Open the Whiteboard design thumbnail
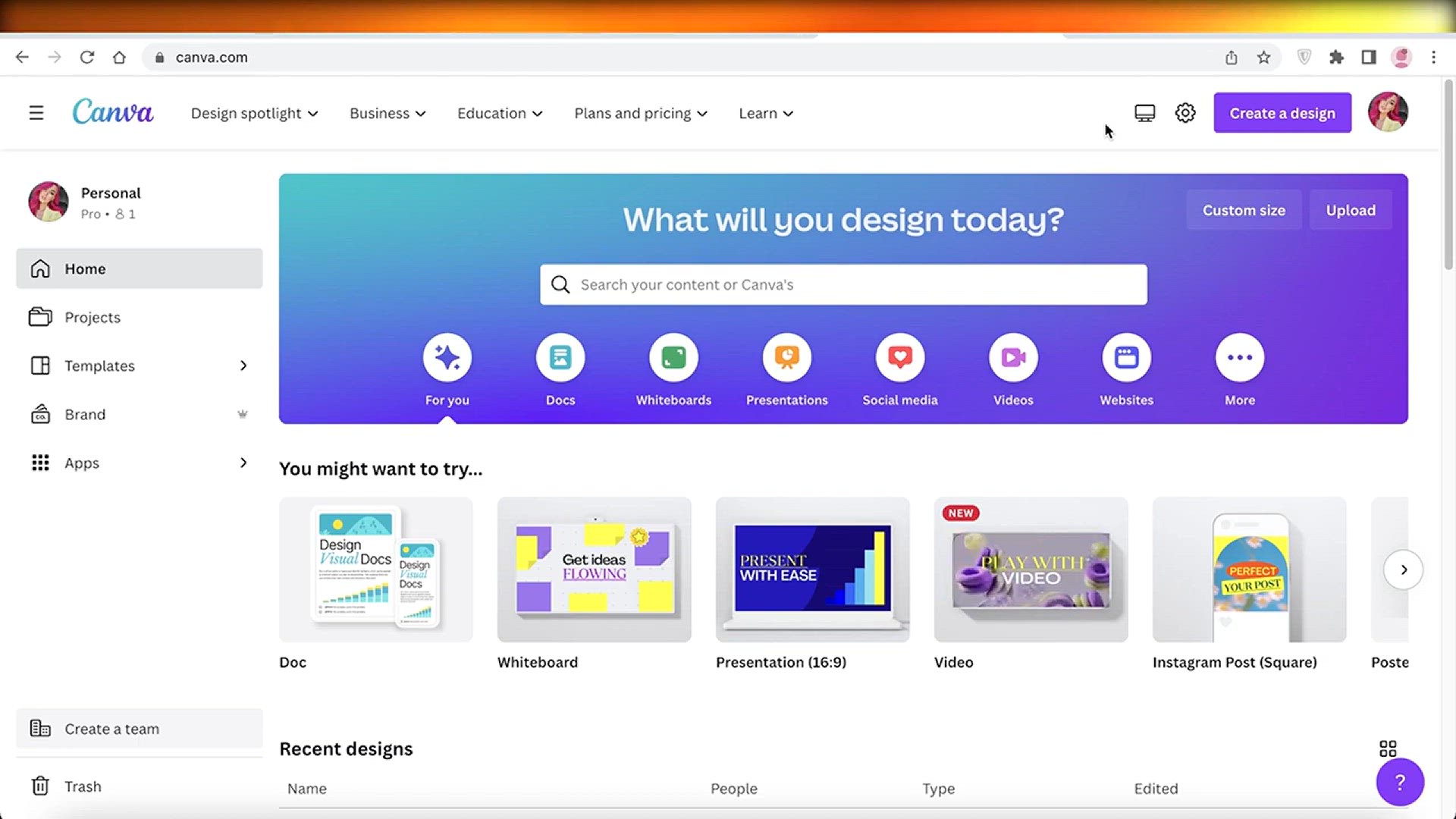The height and width of the screenshot is (819, 1456). (595, 570)
